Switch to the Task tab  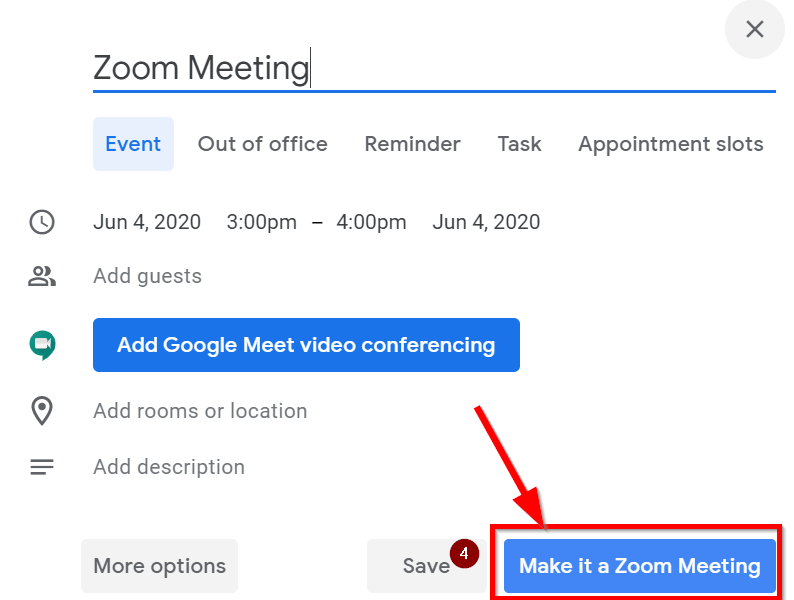519,144
